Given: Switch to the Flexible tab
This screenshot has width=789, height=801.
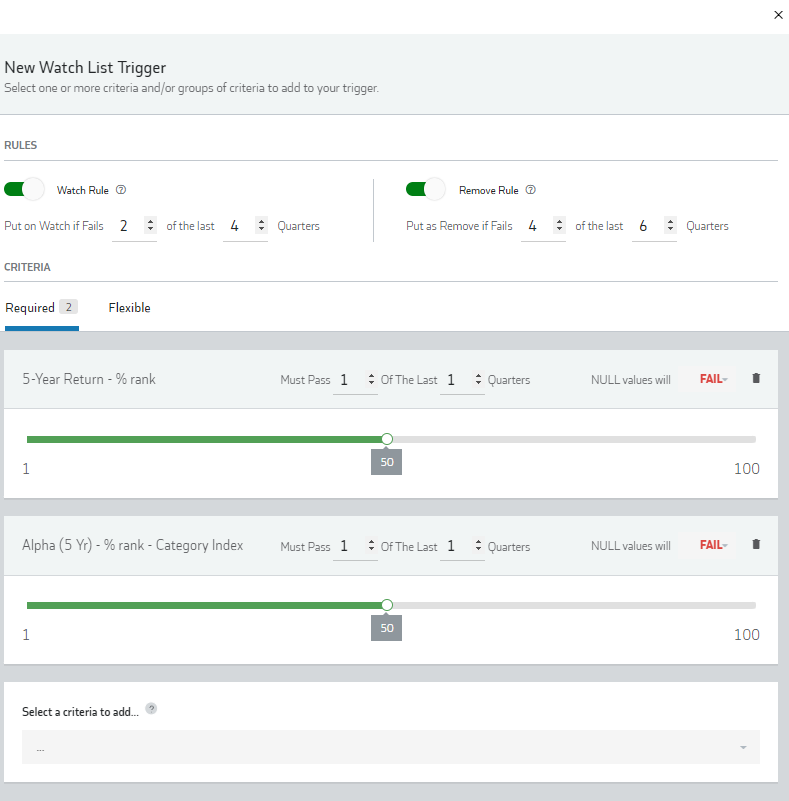Looking at the screenshot, I should (129, 308).
